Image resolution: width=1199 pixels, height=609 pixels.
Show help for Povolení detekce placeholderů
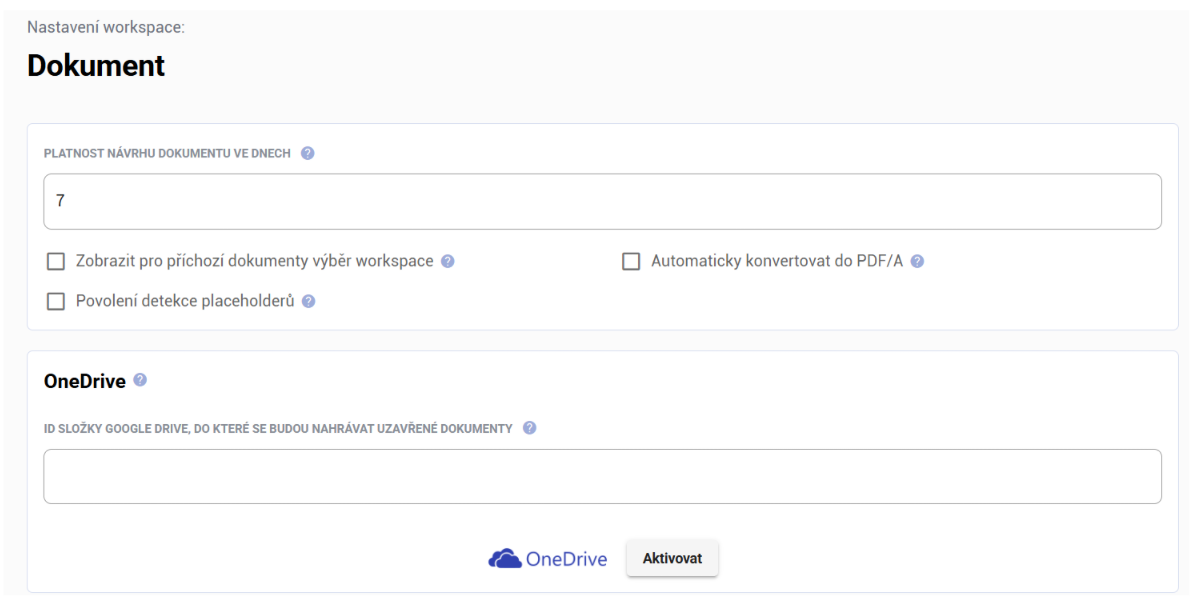point(309,301)
